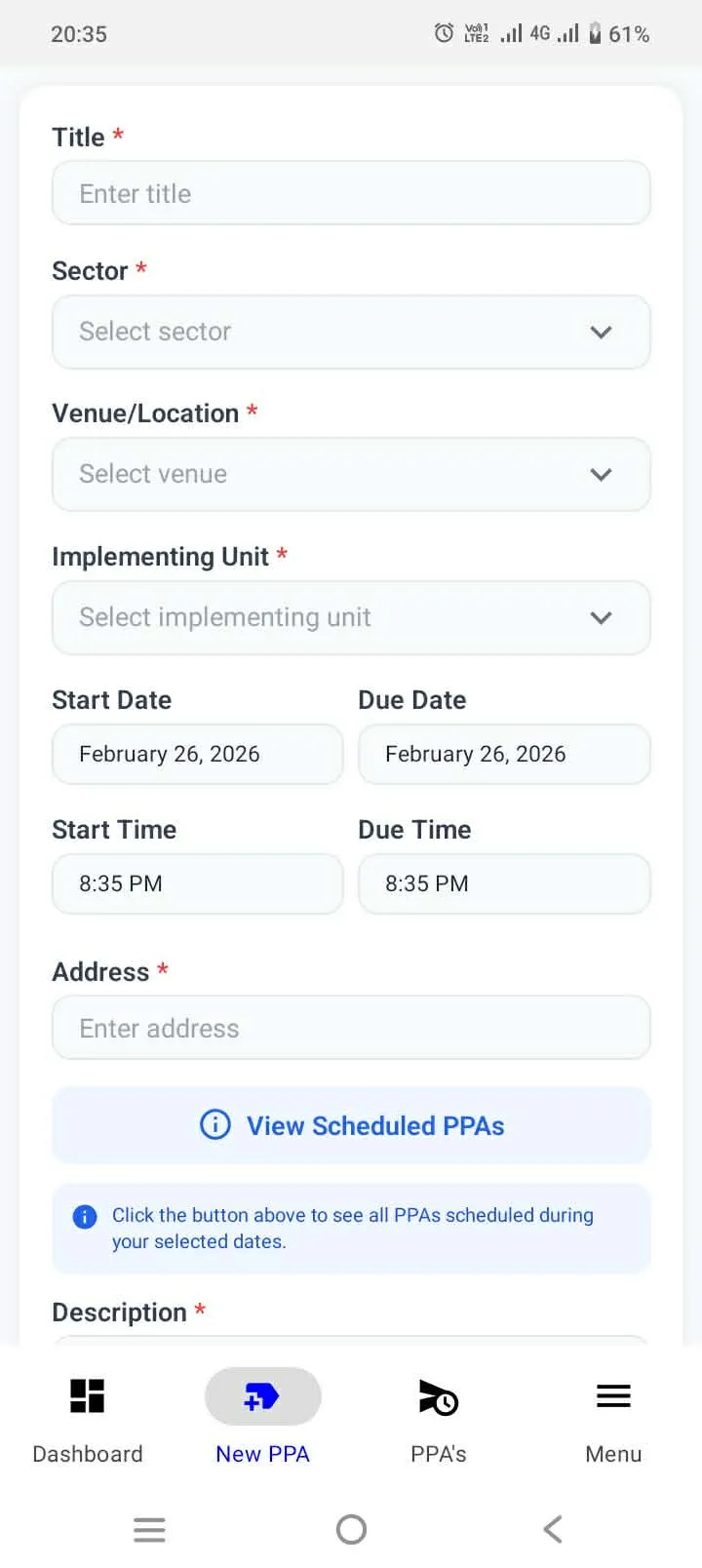Expand the Select sector dropdown
702x1568 pixels.
(x=351, y=332)
